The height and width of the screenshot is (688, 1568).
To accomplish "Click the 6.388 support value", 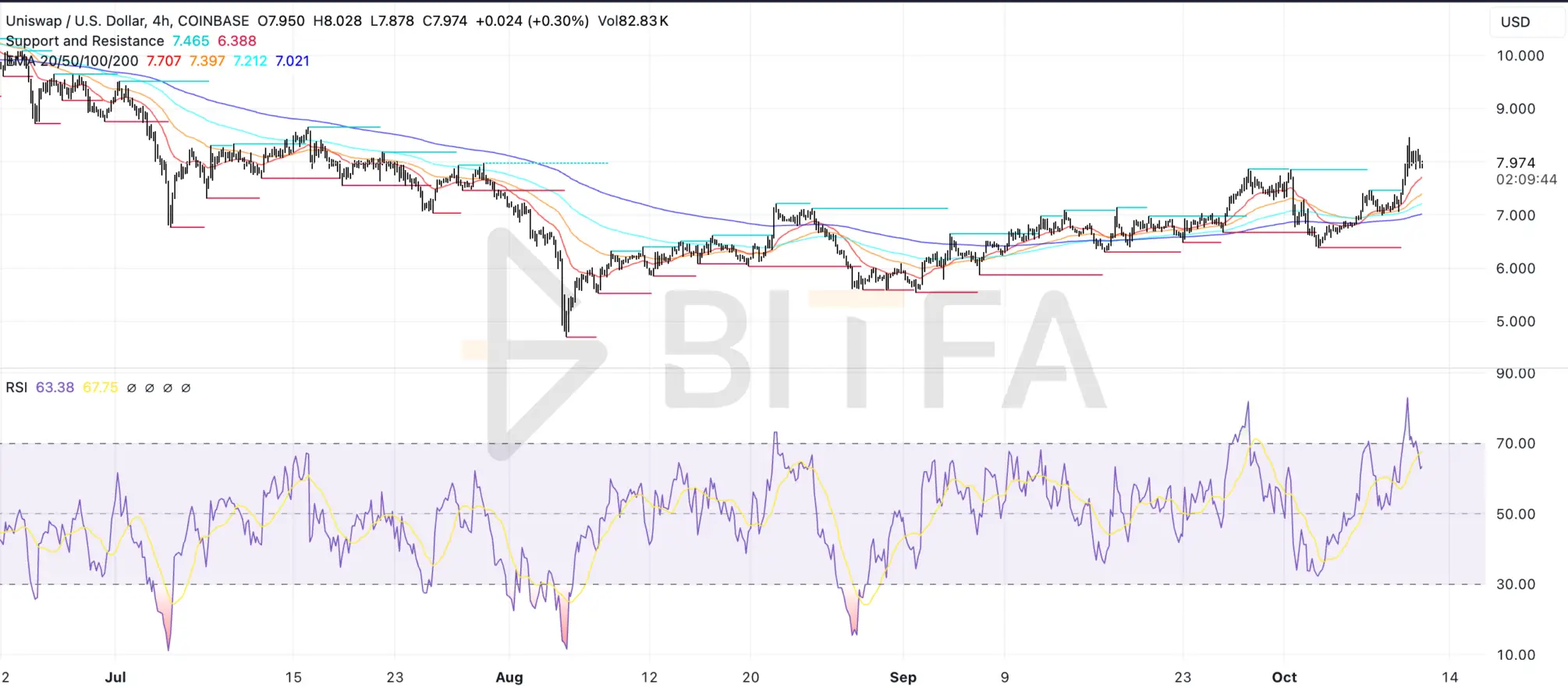I will (x=236, y=41).
